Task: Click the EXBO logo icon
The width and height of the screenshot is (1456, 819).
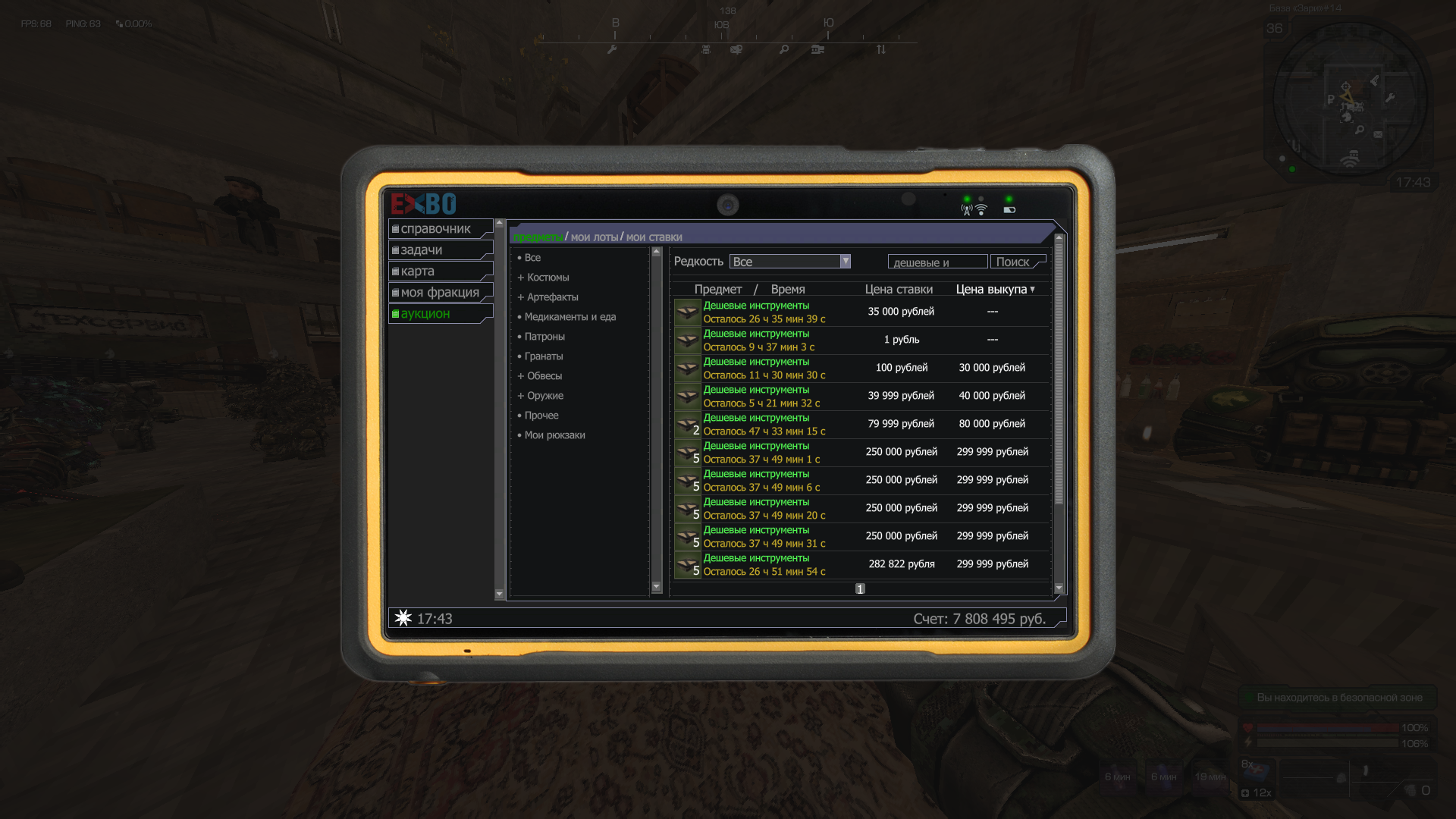Action: (x=423, y=204)
